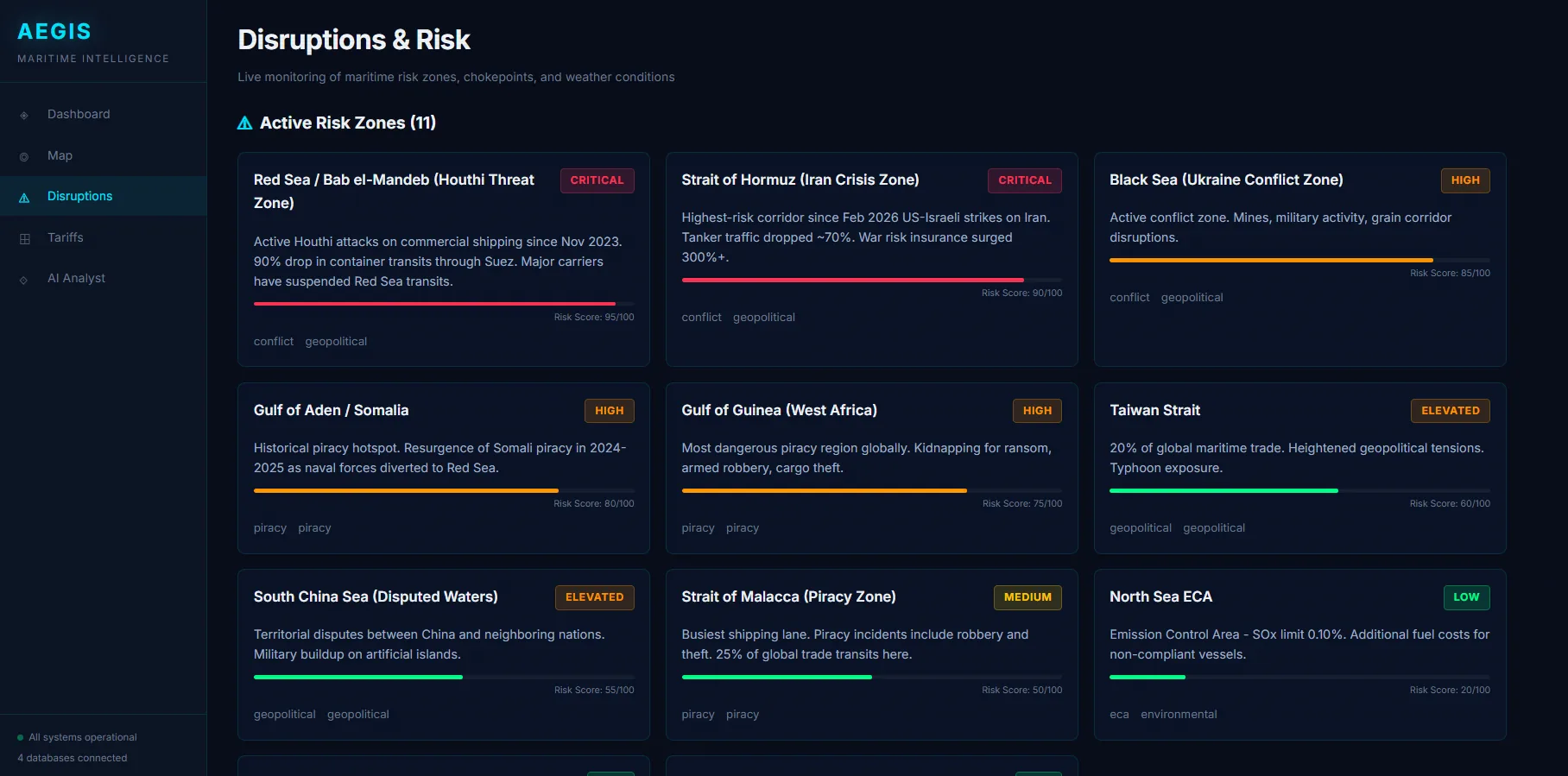
Task: Click the warning triangle beside Active Risk Zones
Action: (x=245, y=123)
